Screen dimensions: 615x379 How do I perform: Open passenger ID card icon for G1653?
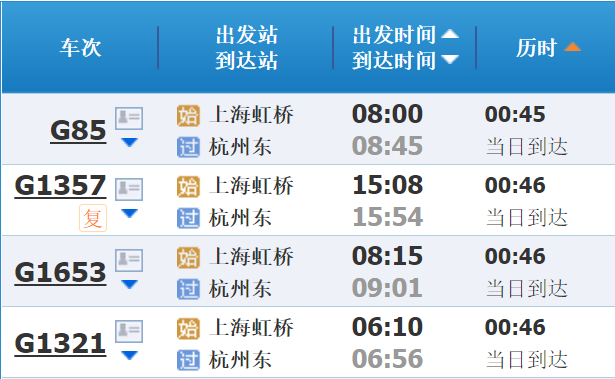point(129,261)
